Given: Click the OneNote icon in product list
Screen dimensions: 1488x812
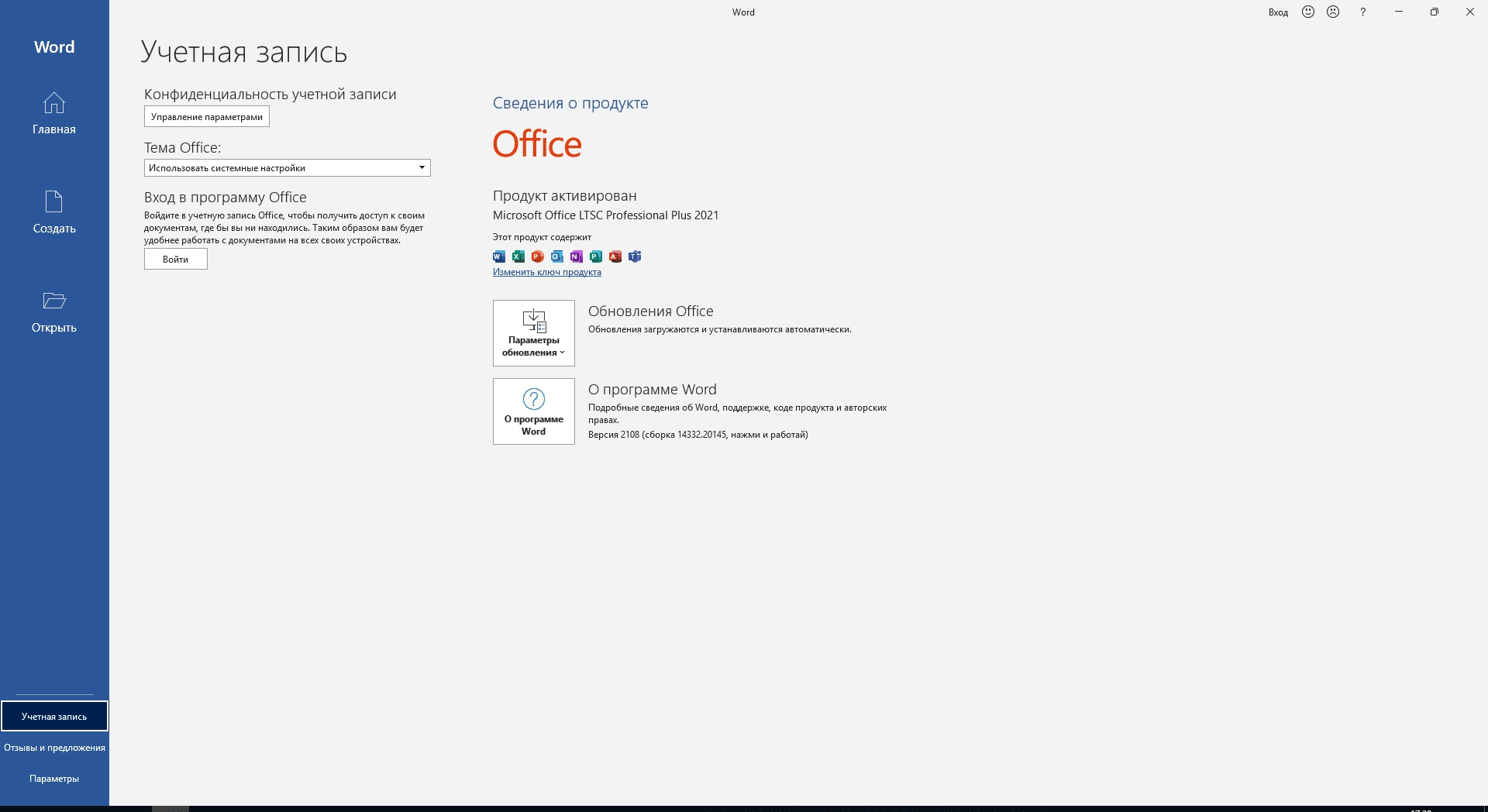Looking at the screenshot, I should point(577,256).
